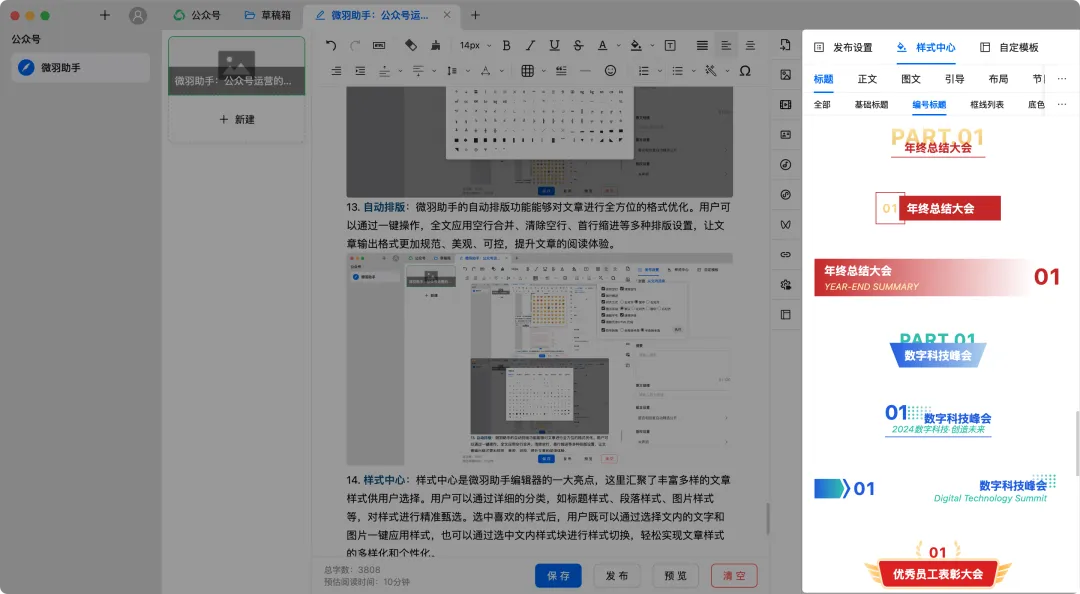This screenshot has width=1080, height=594.
Task: Apply bulleted list formatting
Action: coord(678,71)
